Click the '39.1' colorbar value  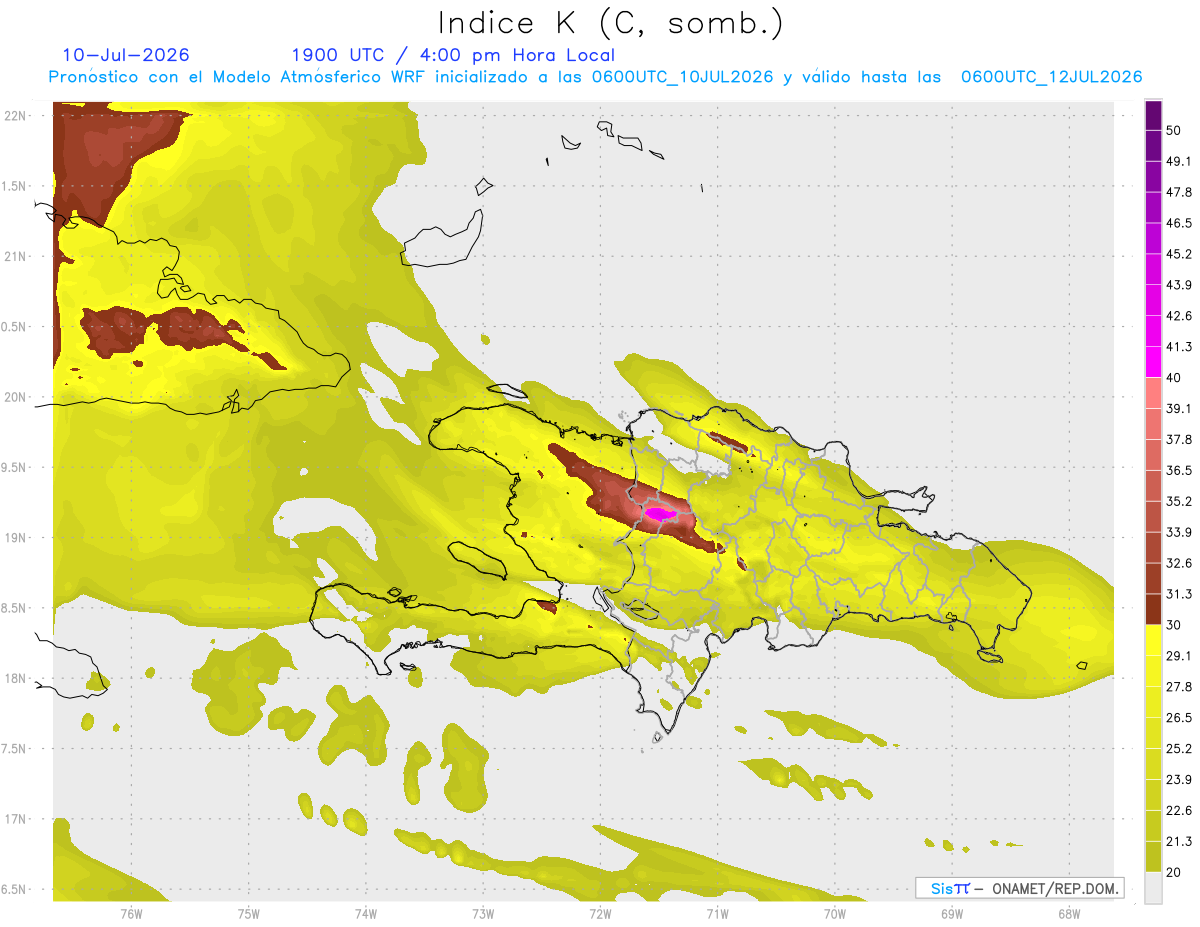click(x=1179, y=409)
